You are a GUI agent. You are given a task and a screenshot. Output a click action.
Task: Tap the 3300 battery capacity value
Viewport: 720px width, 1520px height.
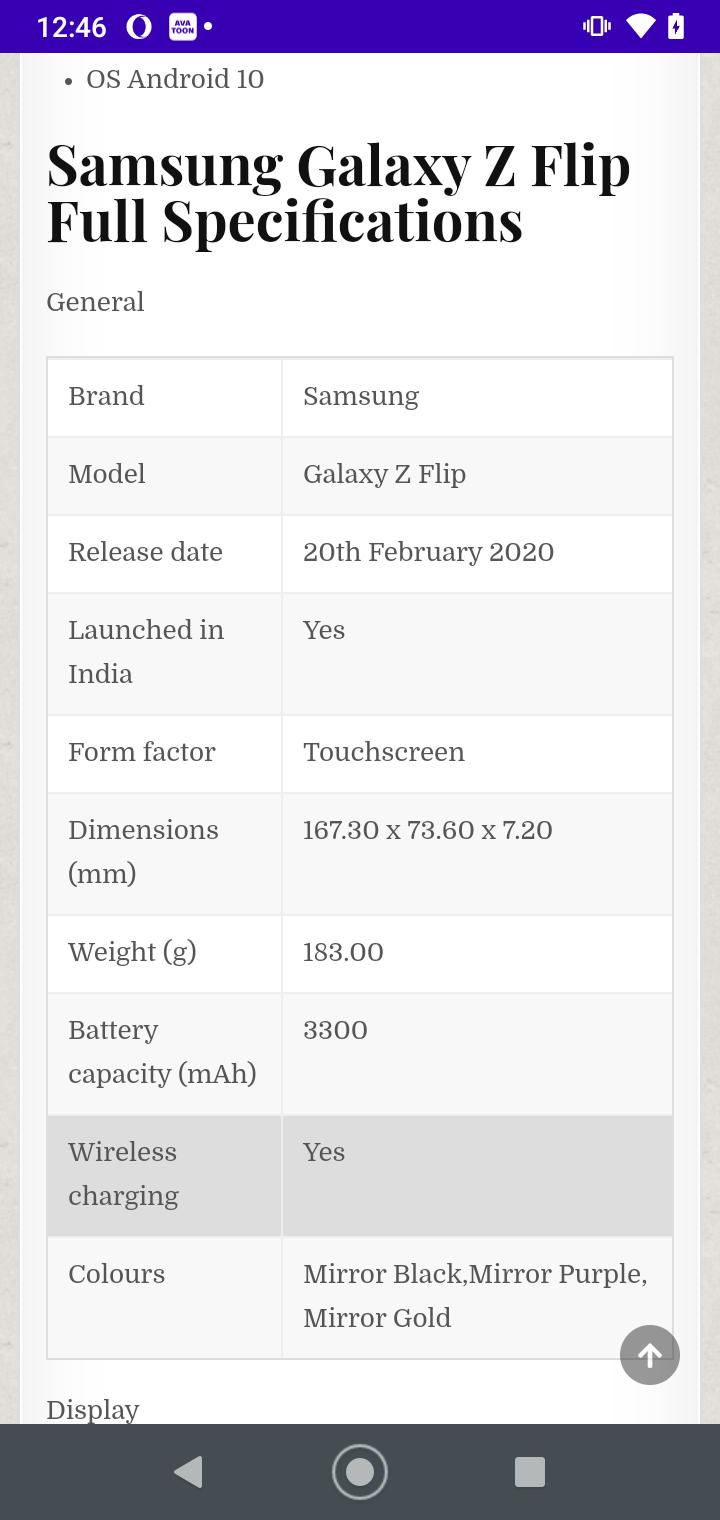(x=335, y=1030)
